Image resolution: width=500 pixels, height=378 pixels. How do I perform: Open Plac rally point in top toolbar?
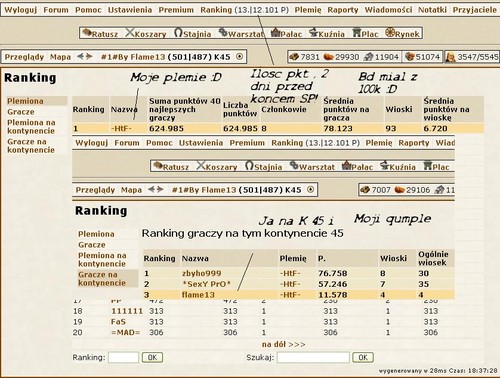[366, 34]
